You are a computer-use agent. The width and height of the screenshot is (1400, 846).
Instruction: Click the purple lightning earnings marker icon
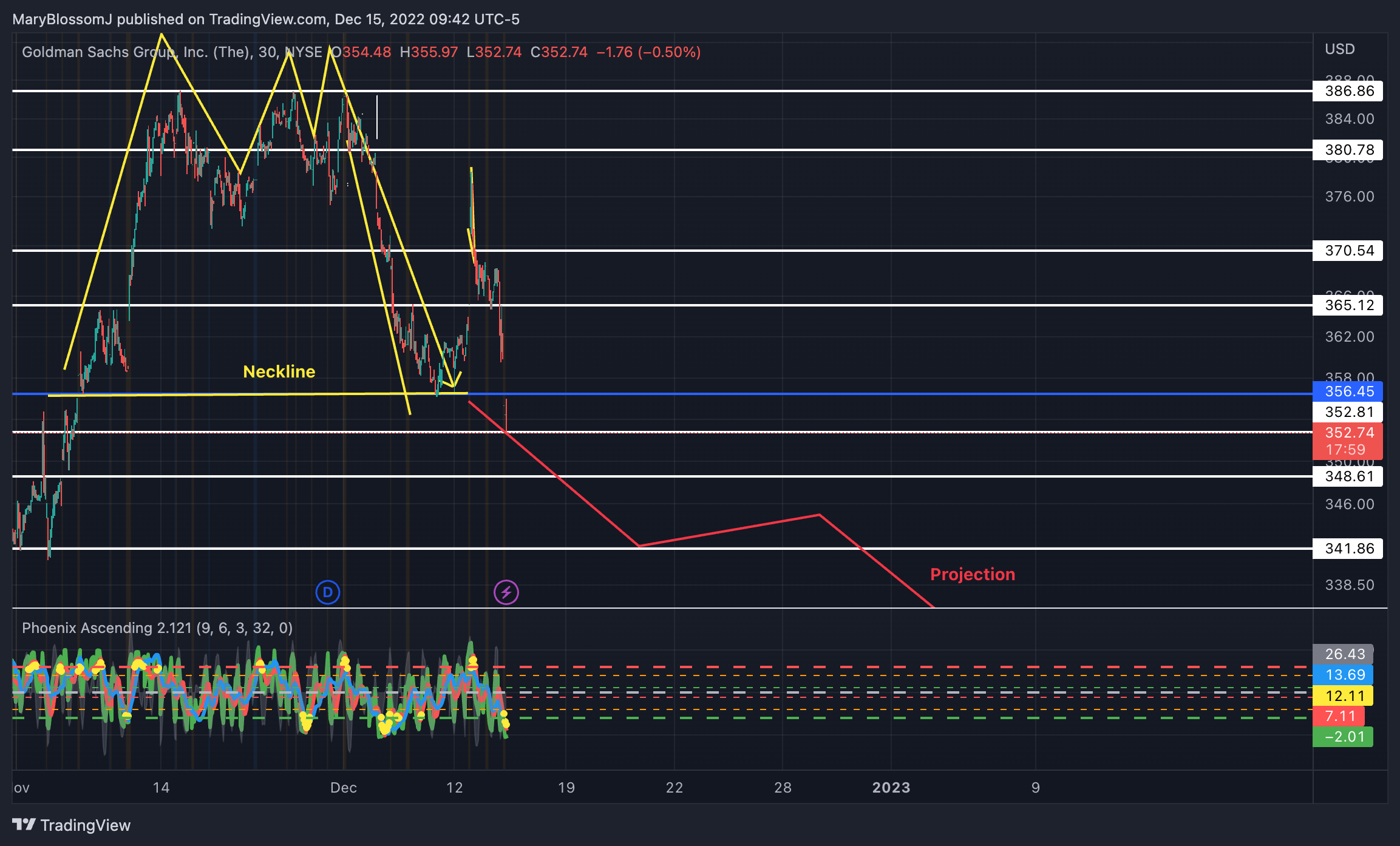pyautogui.click(x=506, y=592)
